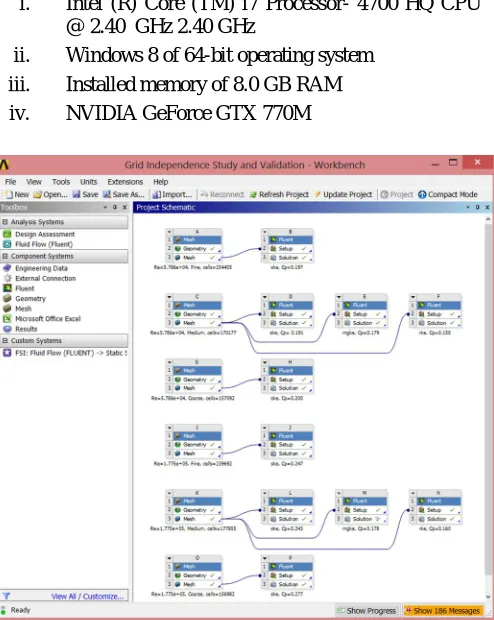Image resolution: width=494 pixels, height=620 pixels.
Task: Click View All / Customize link
Action: pos(87,596)
